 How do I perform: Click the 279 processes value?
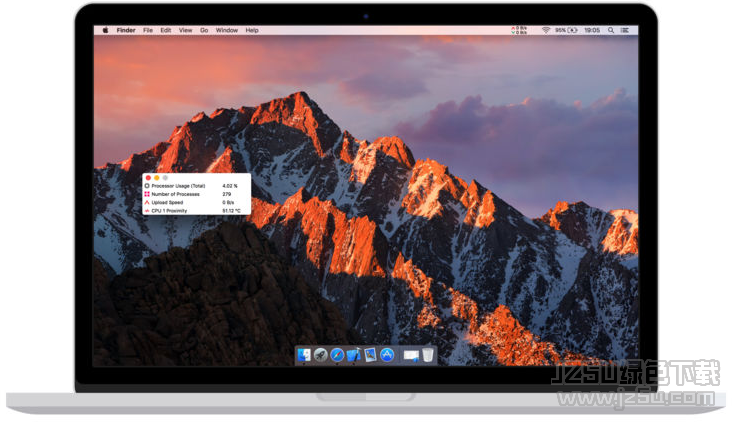[227, 194]
